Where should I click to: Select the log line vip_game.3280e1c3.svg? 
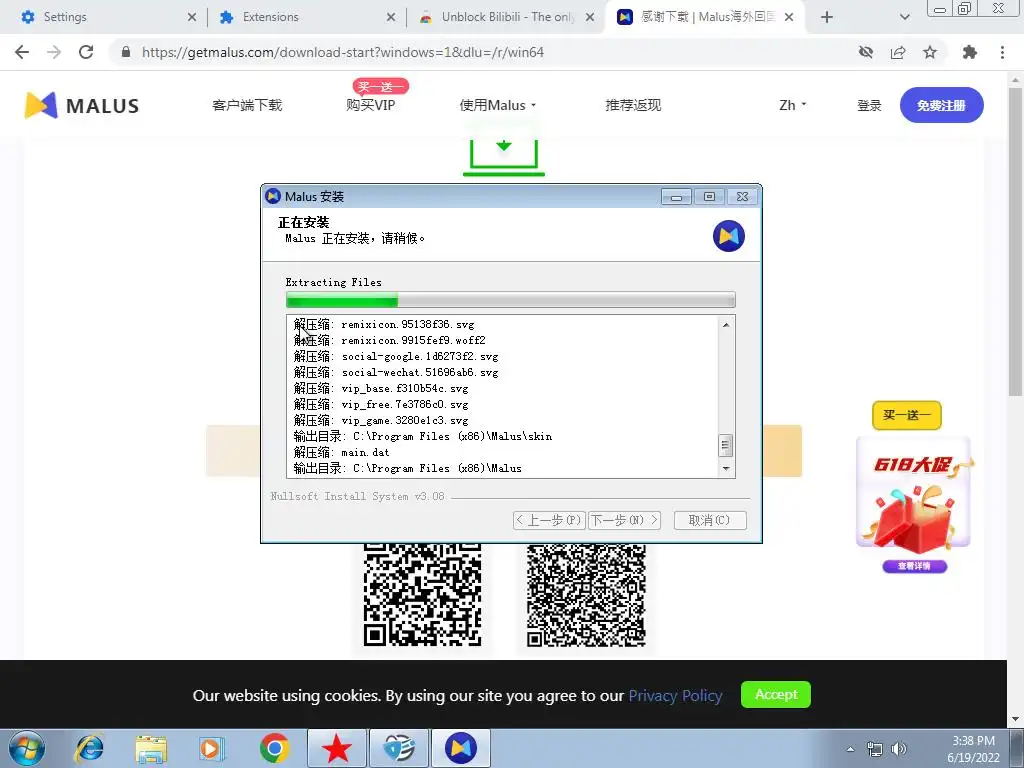tap(381, 421)
